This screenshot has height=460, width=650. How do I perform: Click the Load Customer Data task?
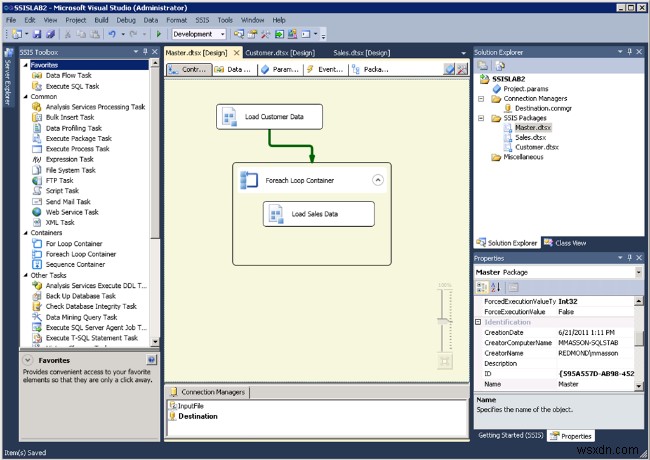(x=269, y=117)
